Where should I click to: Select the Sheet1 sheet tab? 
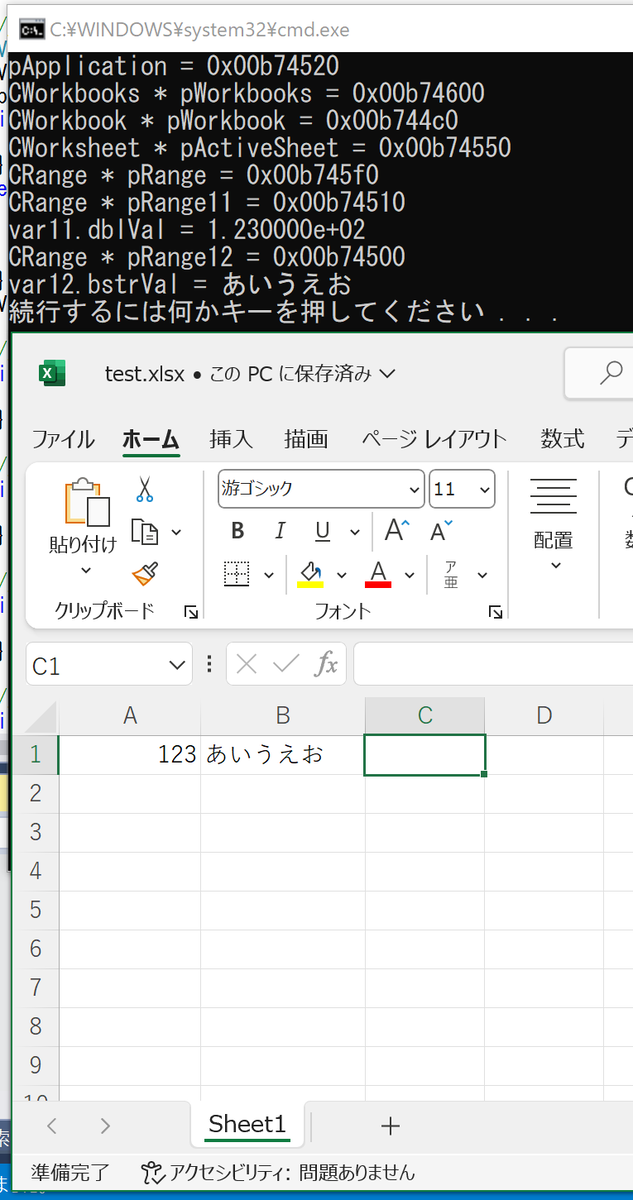(247, 1124)
